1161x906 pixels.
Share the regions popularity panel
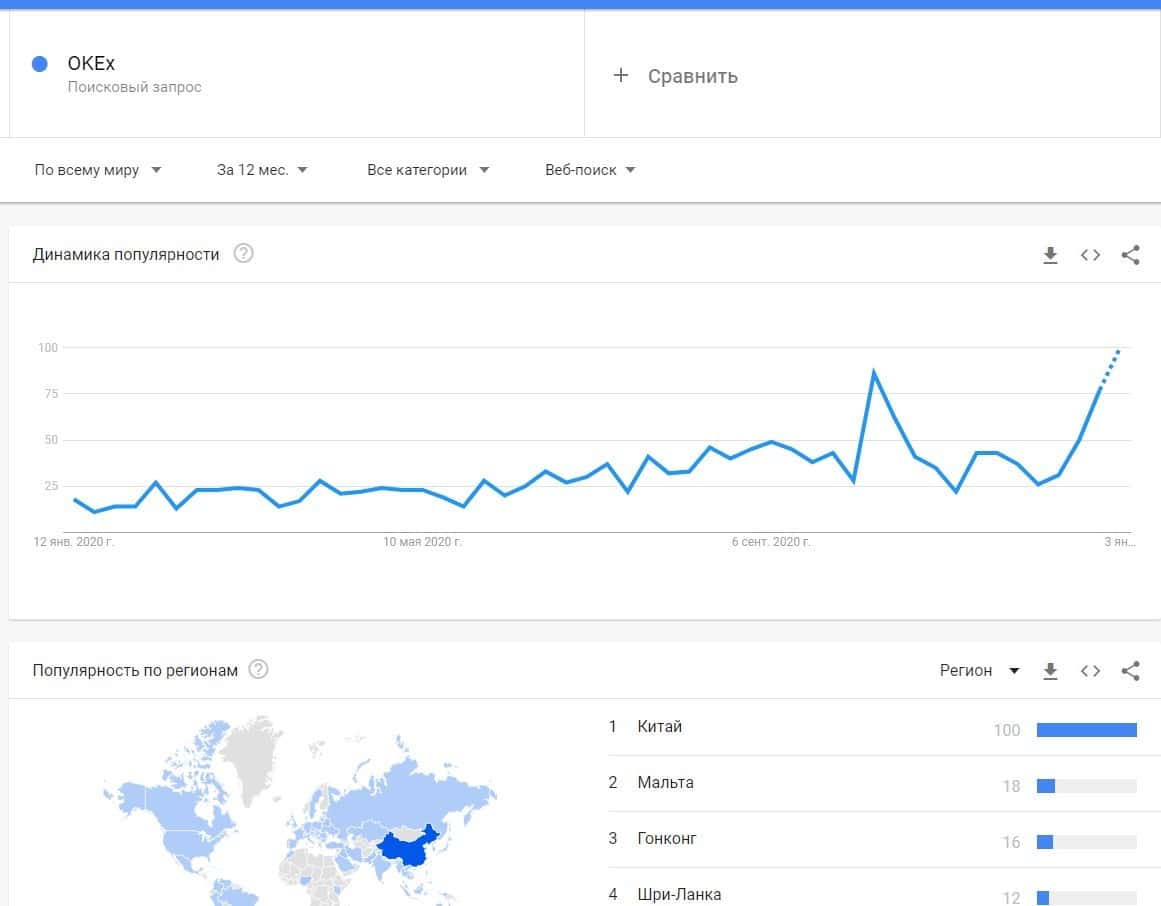click(1130, 671)
